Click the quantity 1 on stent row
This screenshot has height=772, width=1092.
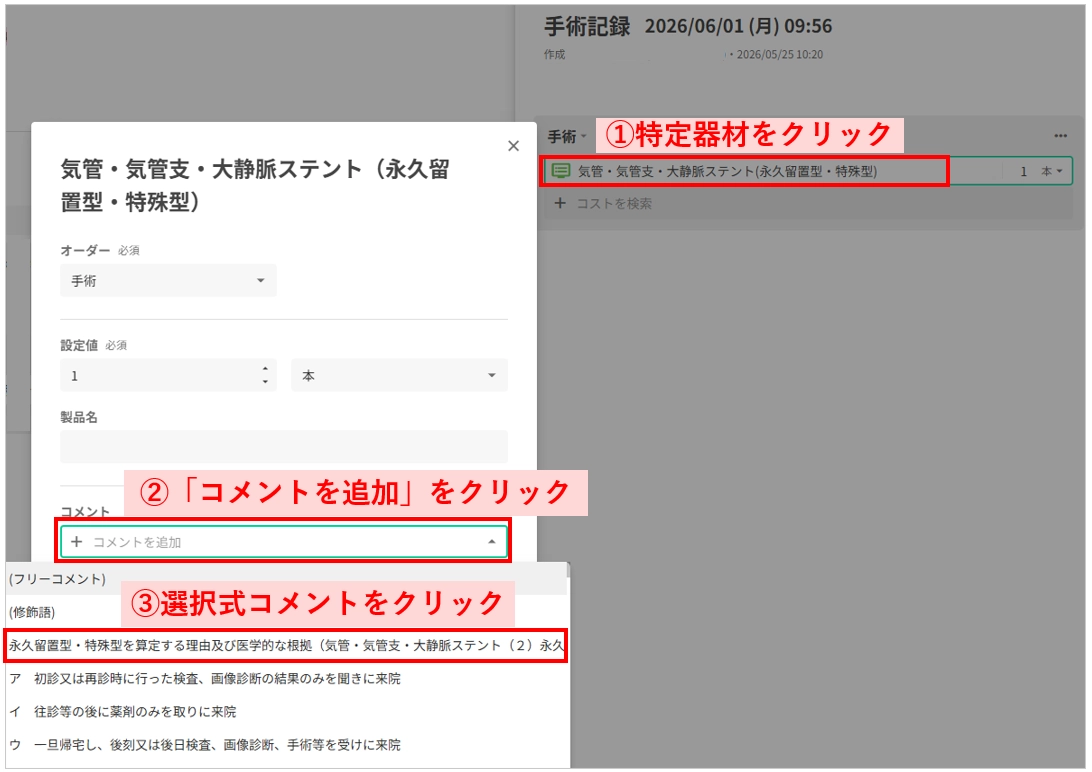(1023, 171)
